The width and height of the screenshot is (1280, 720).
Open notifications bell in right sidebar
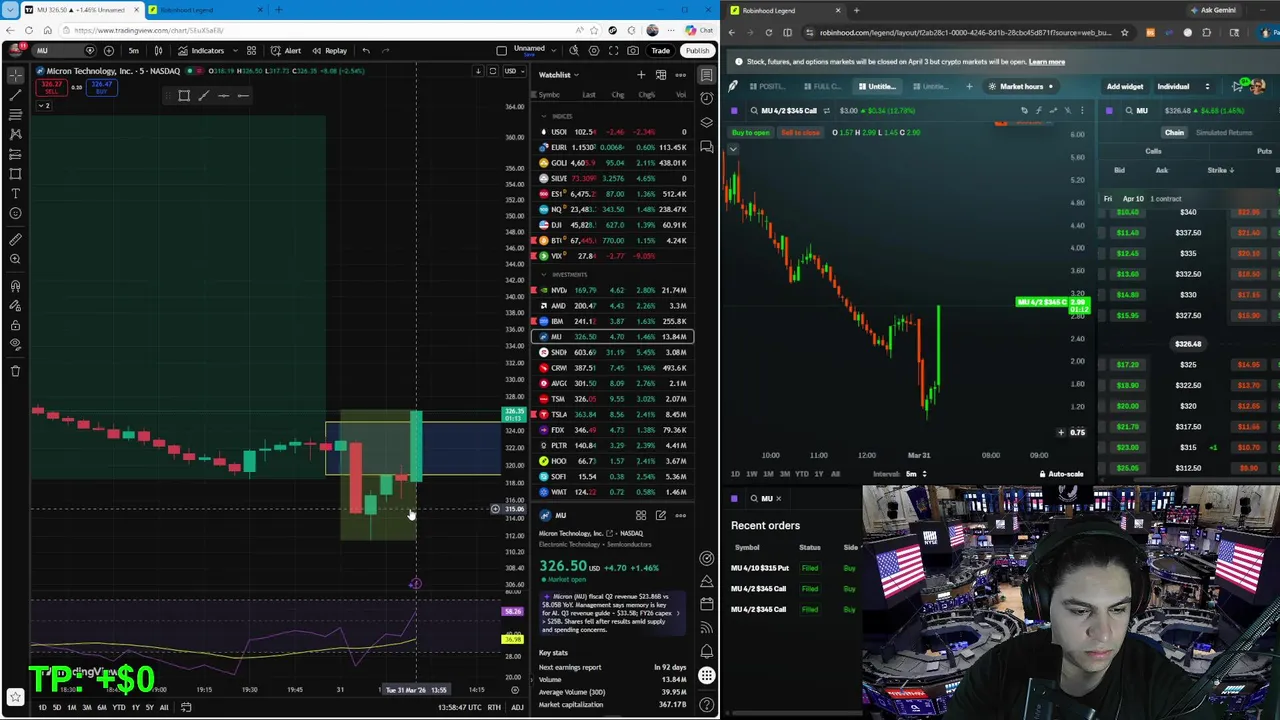pos(707,651)
